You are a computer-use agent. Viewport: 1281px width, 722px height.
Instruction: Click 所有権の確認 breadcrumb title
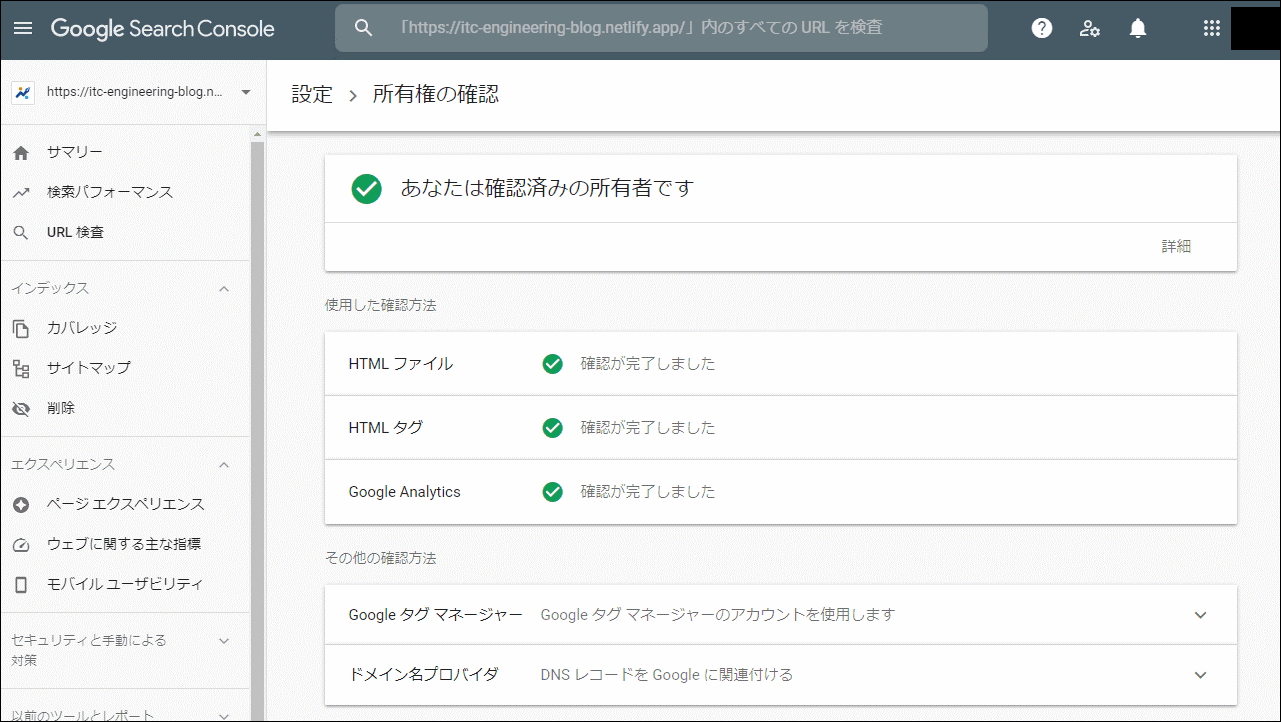tap(436, 94)
